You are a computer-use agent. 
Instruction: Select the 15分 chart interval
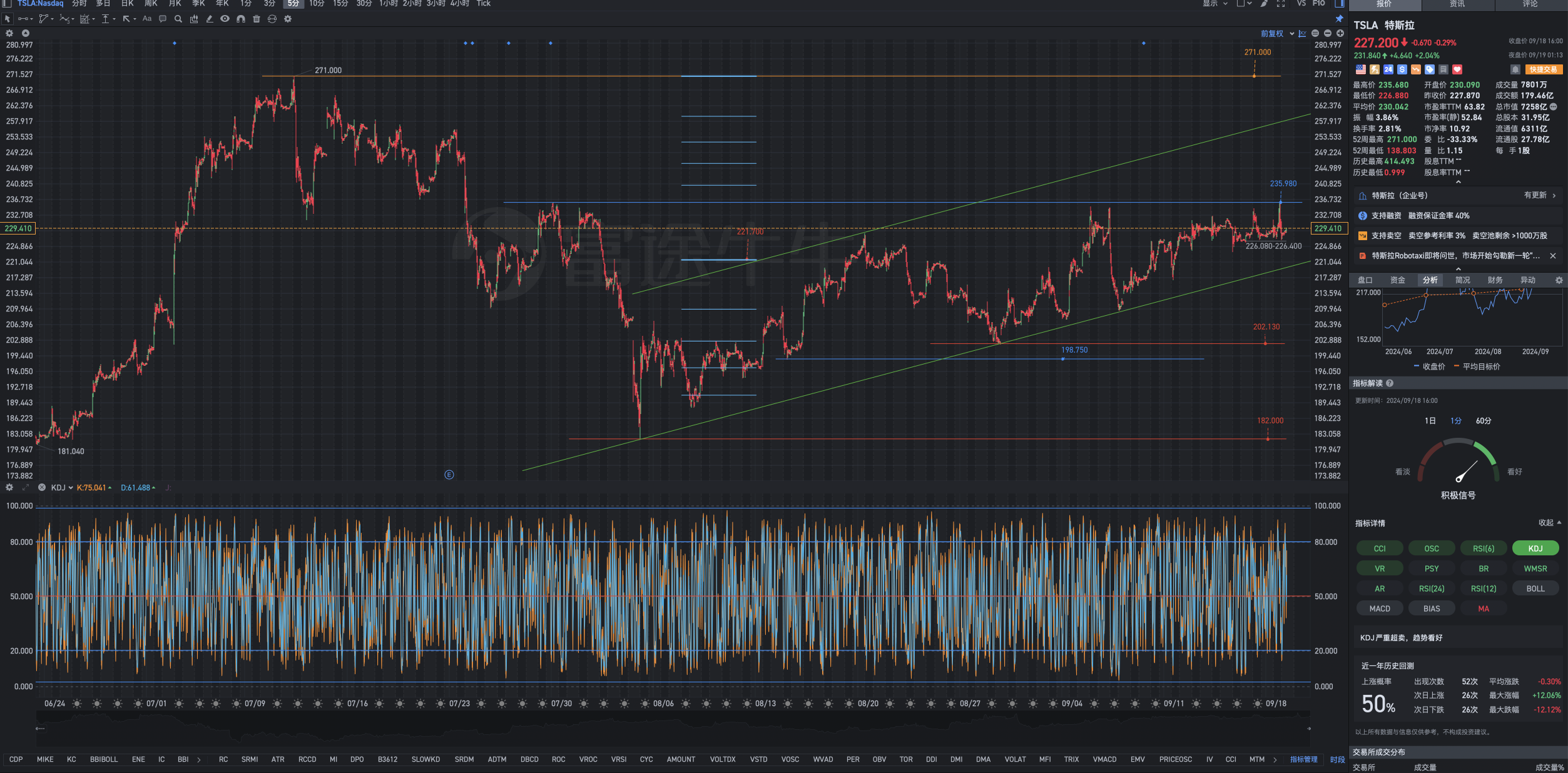(340, 4)
